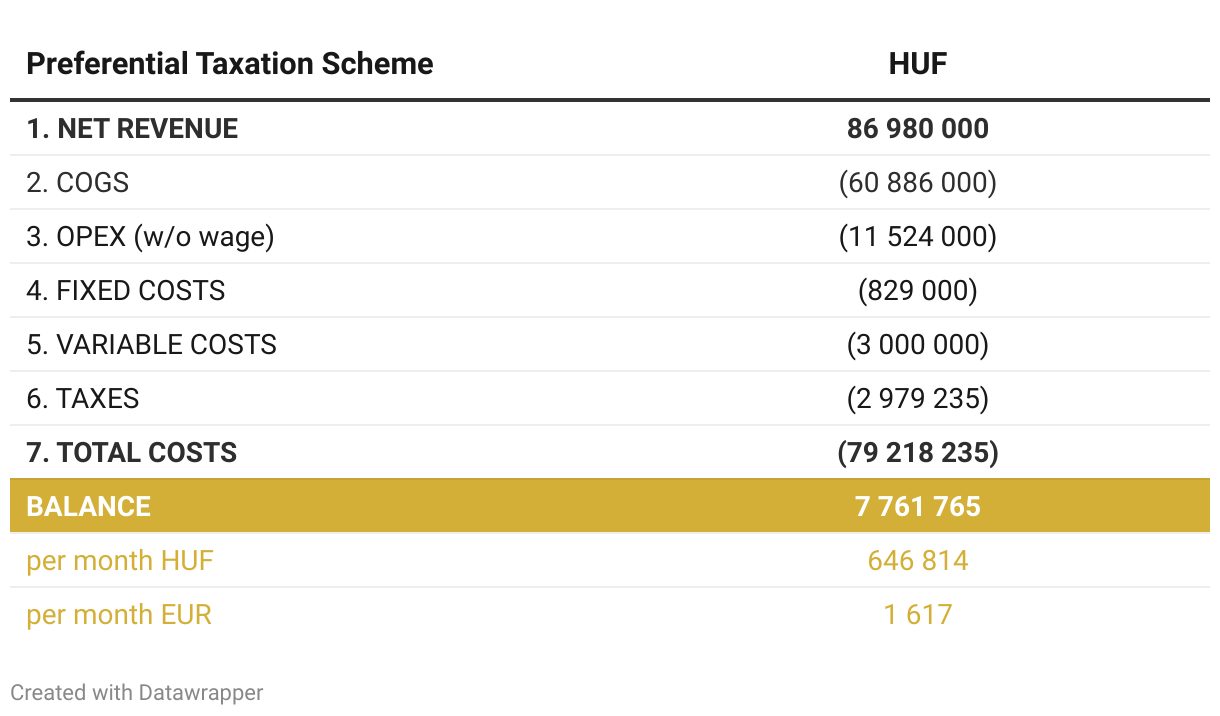Click the HUF column header
This screenshot has width=1220, height=716.
[917, 64]
